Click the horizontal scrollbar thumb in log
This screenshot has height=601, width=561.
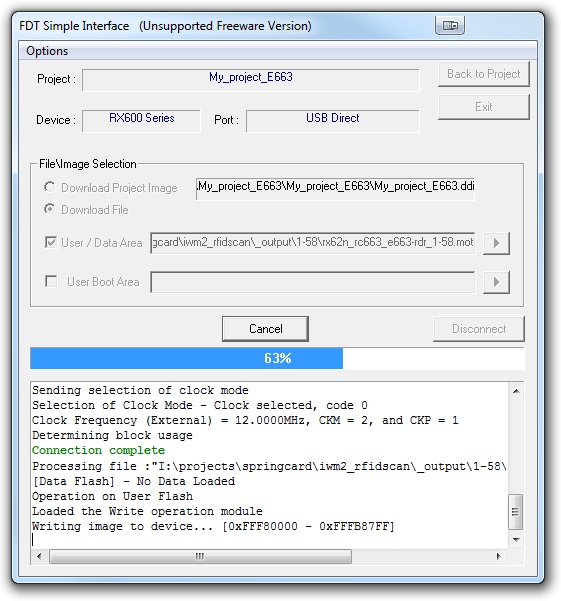[200, 556]
